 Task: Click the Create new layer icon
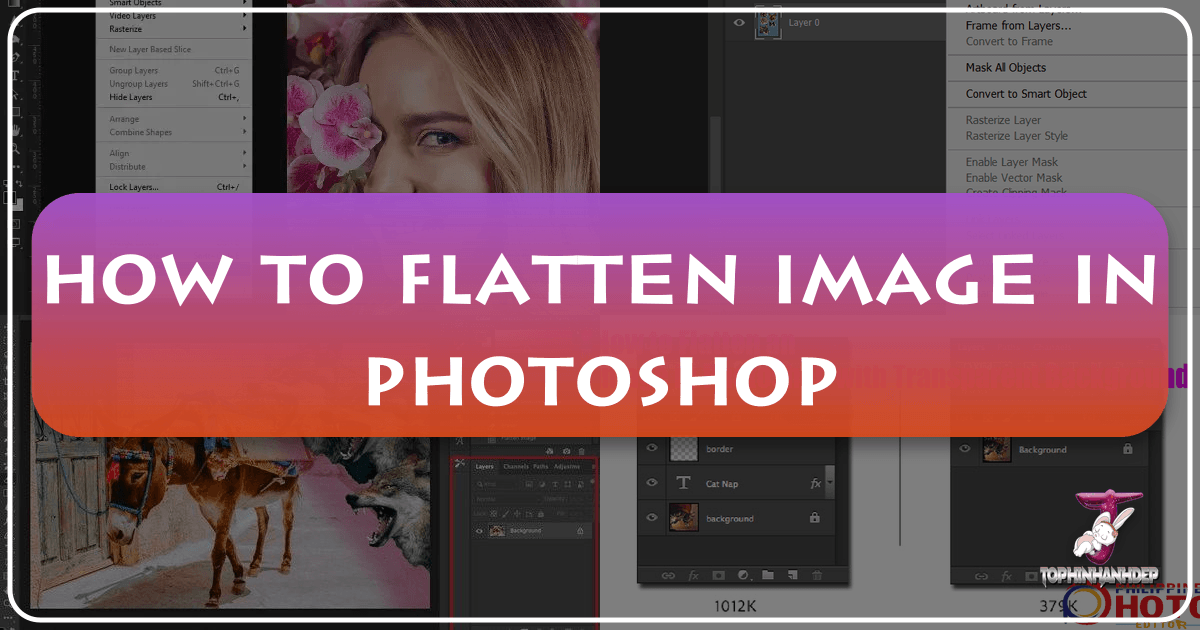[793, 575]
